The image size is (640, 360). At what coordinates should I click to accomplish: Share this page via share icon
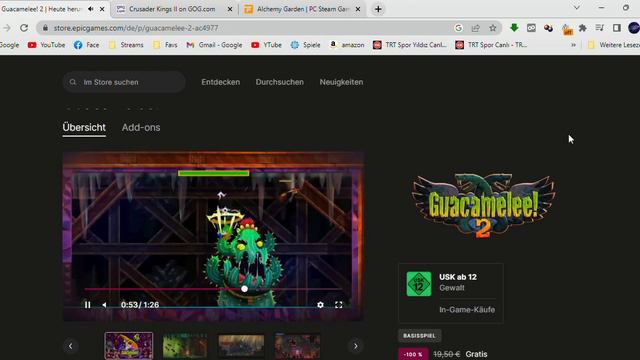pos(476,28)
